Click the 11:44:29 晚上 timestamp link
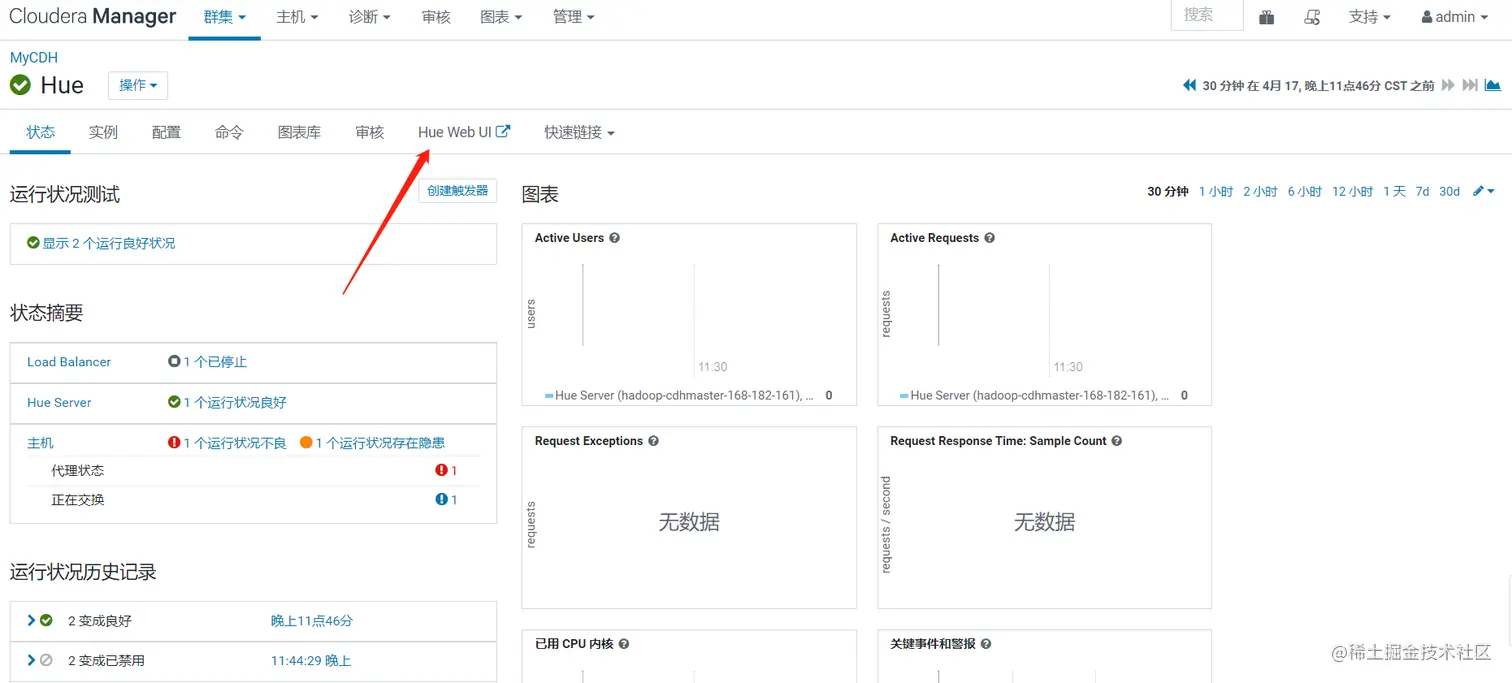 pyautogui.click(x=311, y=660)
